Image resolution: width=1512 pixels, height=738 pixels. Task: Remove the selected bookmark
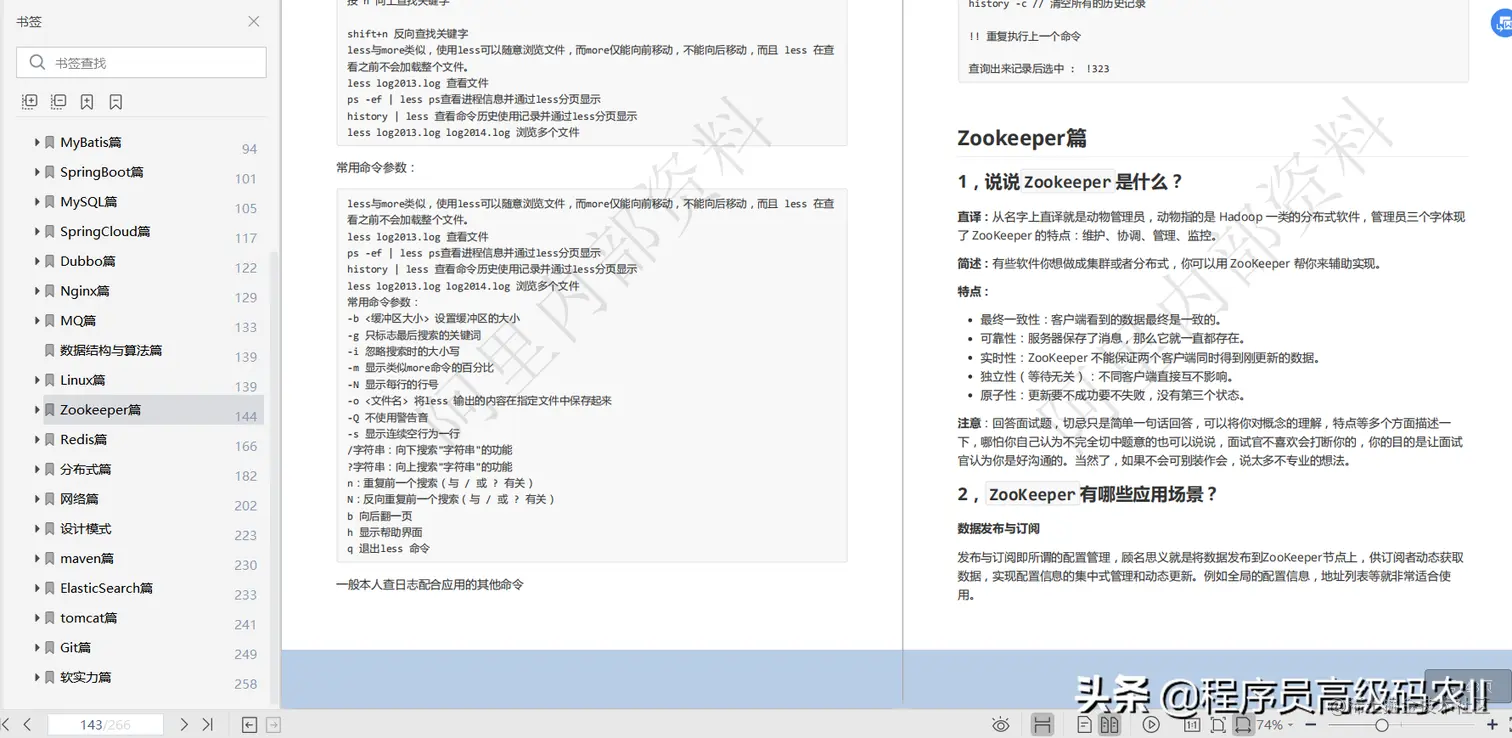[115, 101]
